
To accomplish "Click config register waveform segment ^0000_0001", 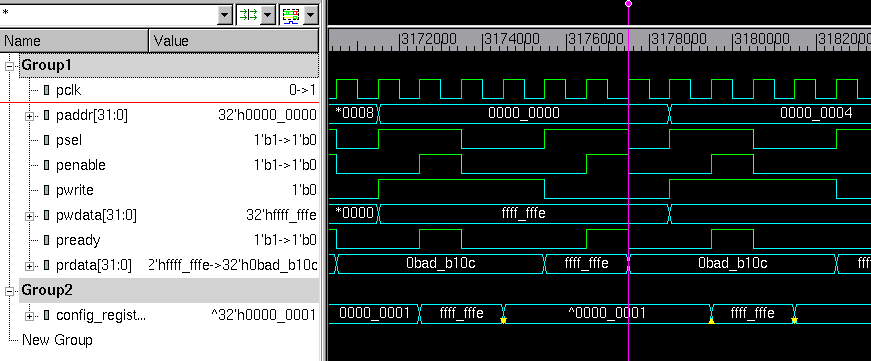I will [x=607, y=313].
